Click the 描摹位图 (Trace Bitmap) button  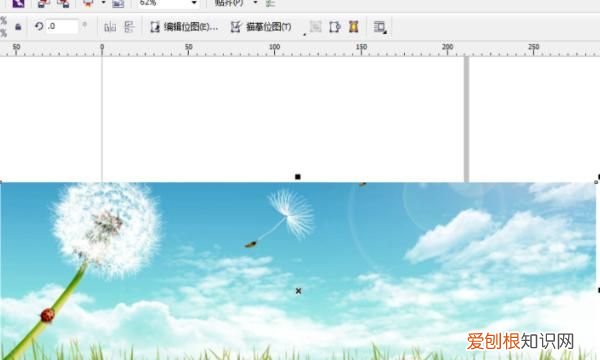click(261, 27)
